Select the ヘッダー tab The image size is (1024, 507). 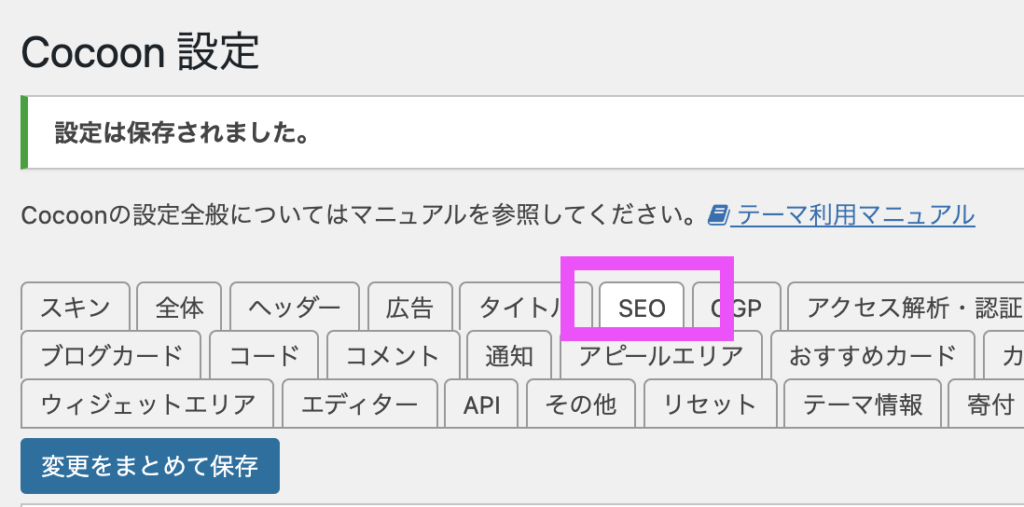[x=294, y=308]
